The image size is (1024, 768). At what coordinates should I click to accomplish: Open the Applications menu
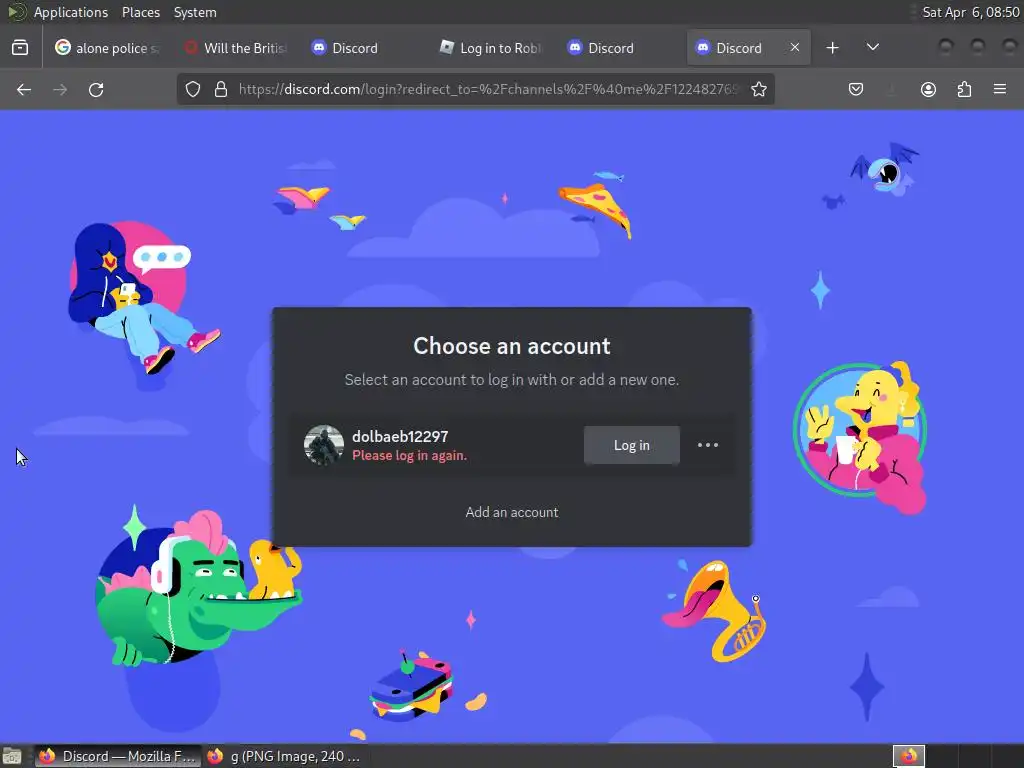71,12
